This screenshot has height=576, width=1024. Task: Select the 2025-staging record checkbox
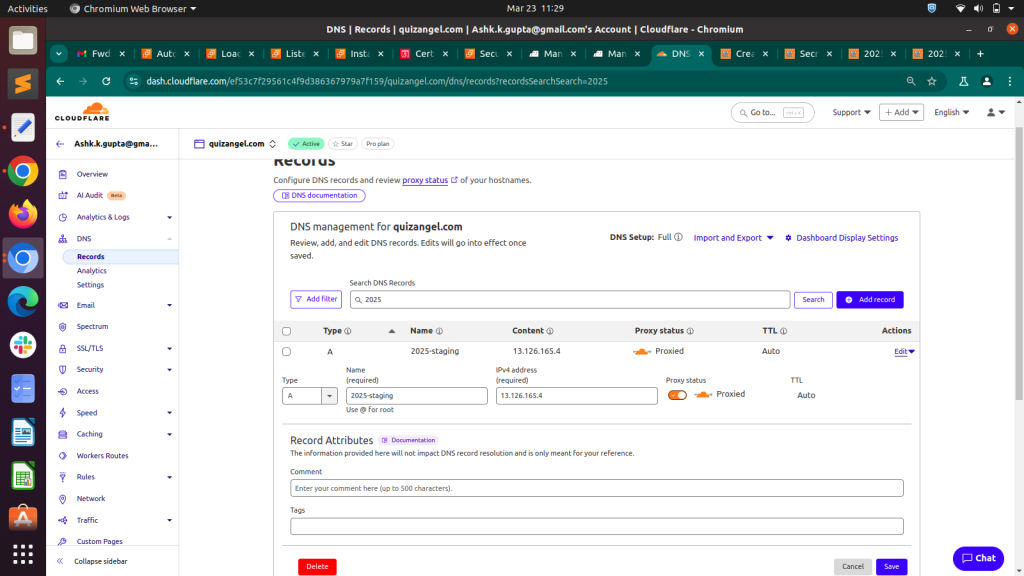[x=287, y=351]
